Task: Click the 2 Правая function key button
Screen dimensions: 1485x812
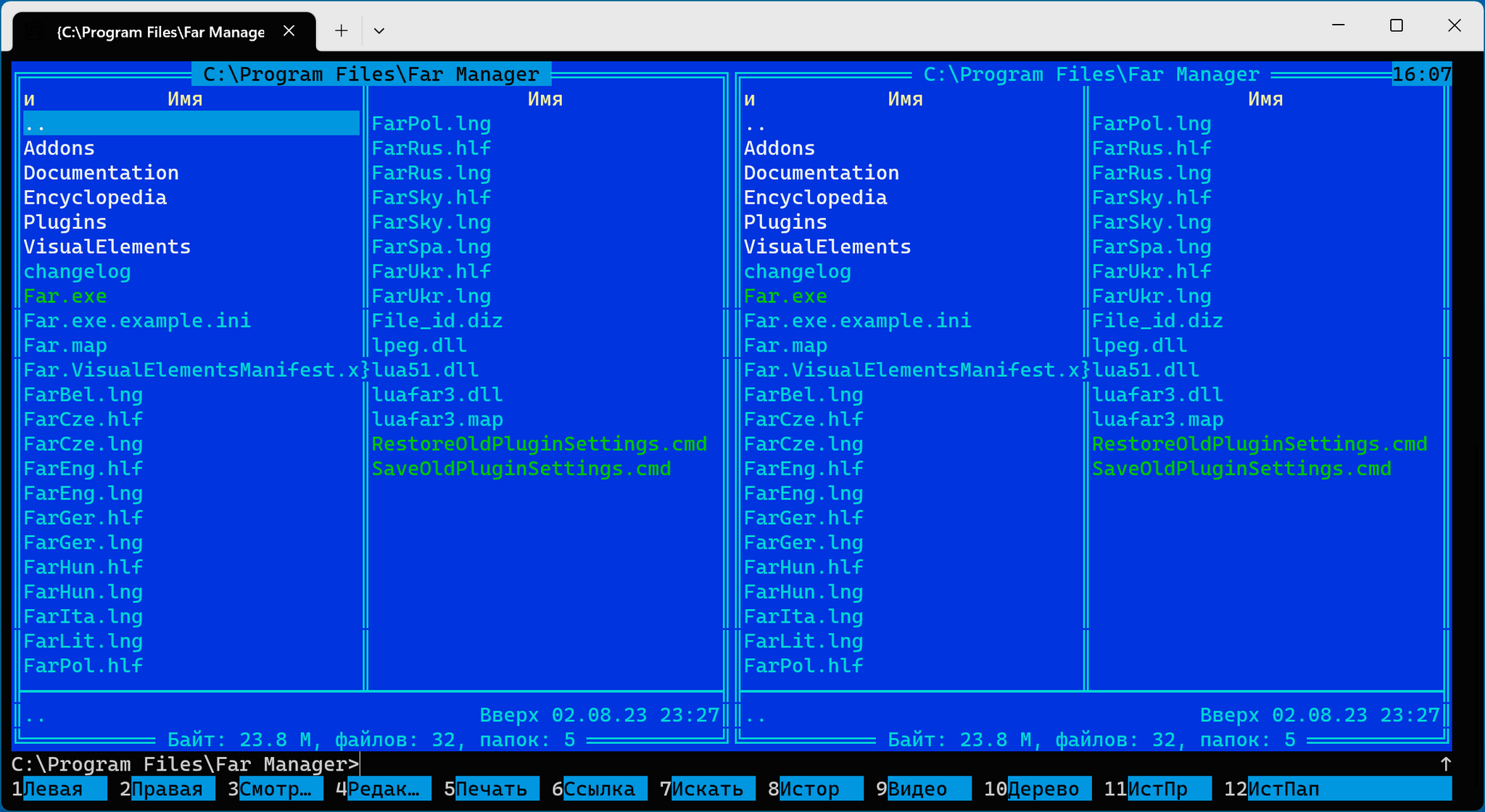Action: pos(167,789)
